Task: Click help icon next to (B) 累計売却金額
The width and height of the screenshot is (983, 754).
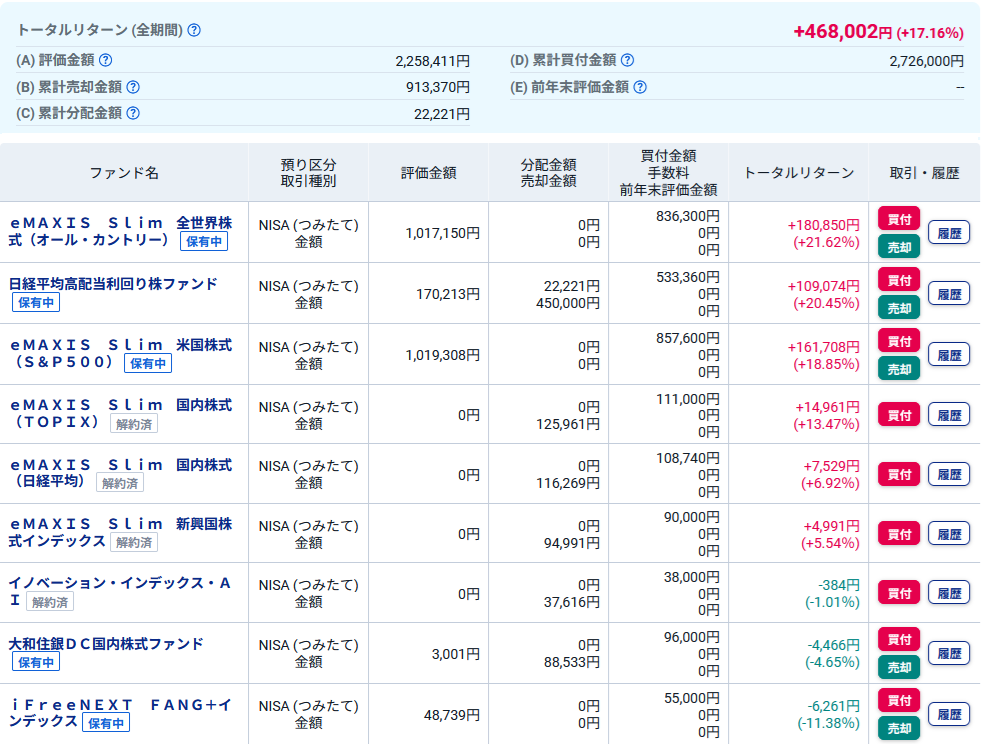Action: tap(133, 87)
